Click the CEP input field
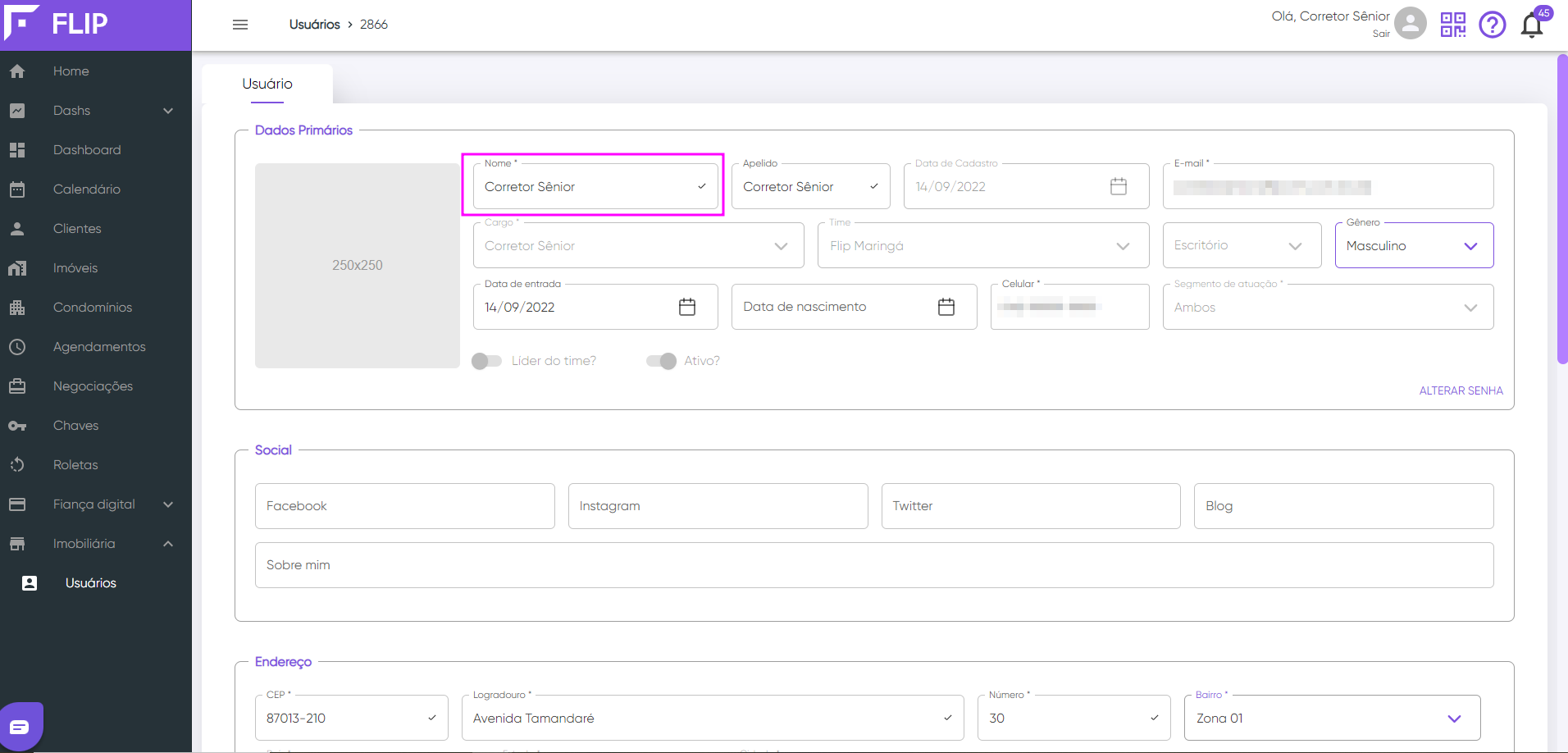The height and width of the screenshot is (753, 1568). [351, 718]
